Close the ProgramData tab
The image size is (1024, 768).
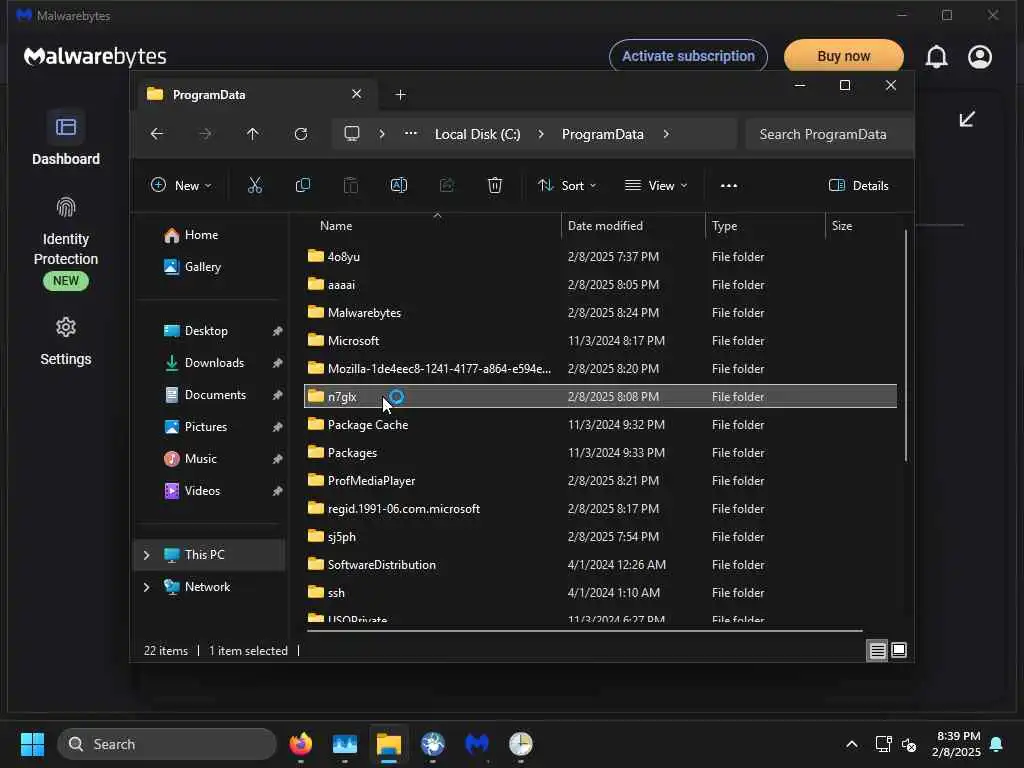click(x=357, y=94)
